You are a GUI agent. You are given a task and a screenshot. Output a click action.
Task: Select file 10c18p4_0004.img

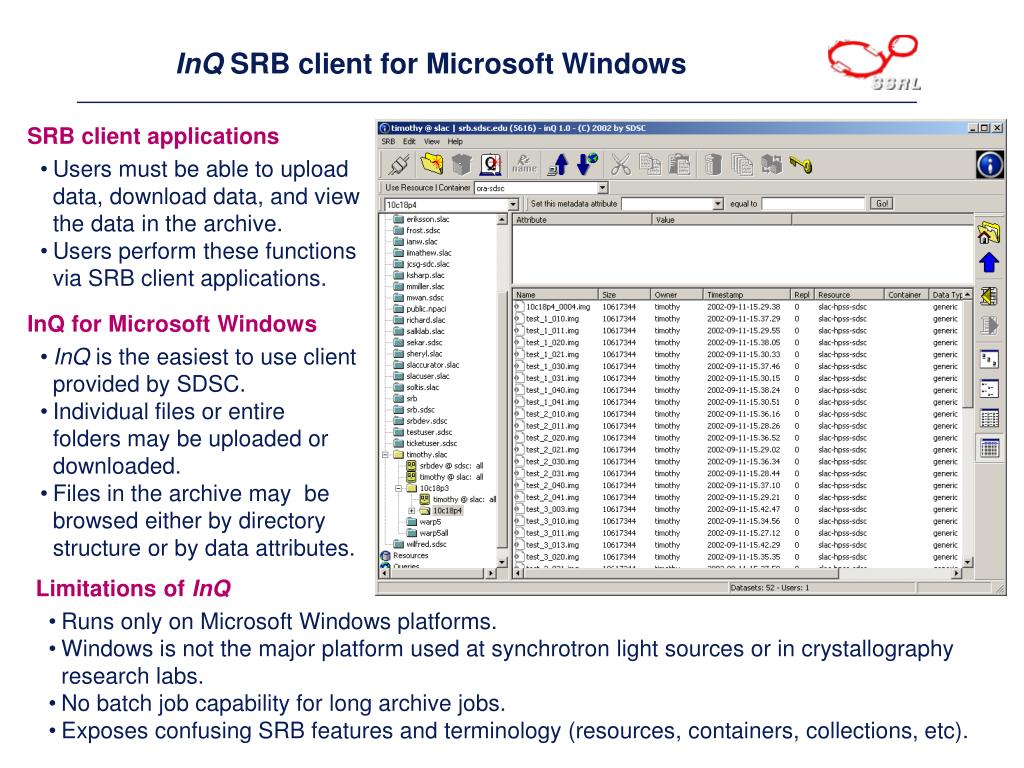[x=558, y=307]
